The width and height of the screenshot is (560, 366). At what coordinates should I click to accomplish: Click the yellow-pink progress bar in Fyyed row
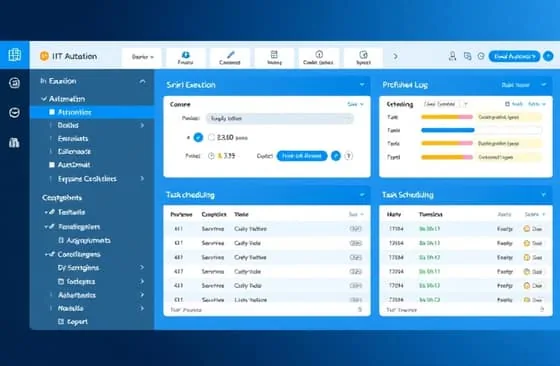(x=447, y=157)
